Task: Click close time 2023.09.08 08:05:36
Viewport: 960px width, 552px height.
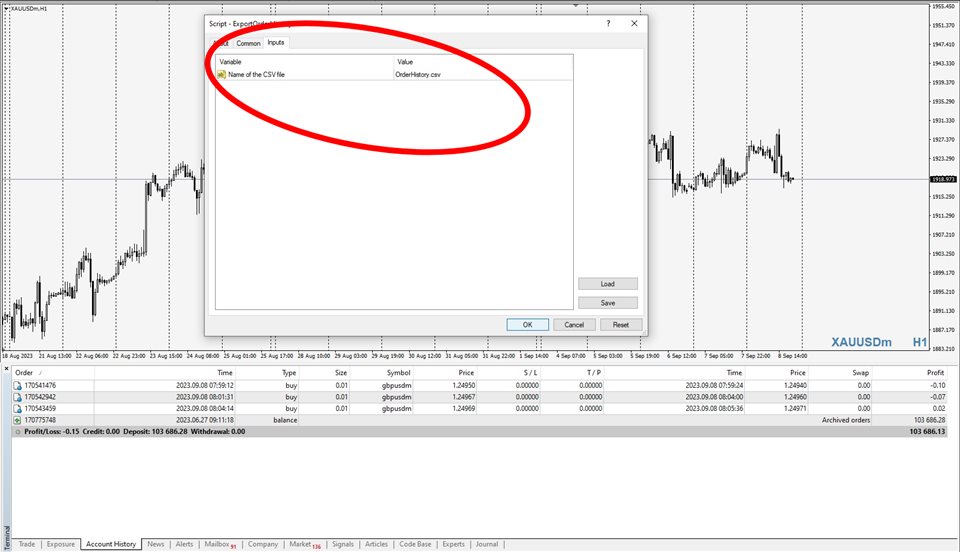Action: (x=714, y=409)
